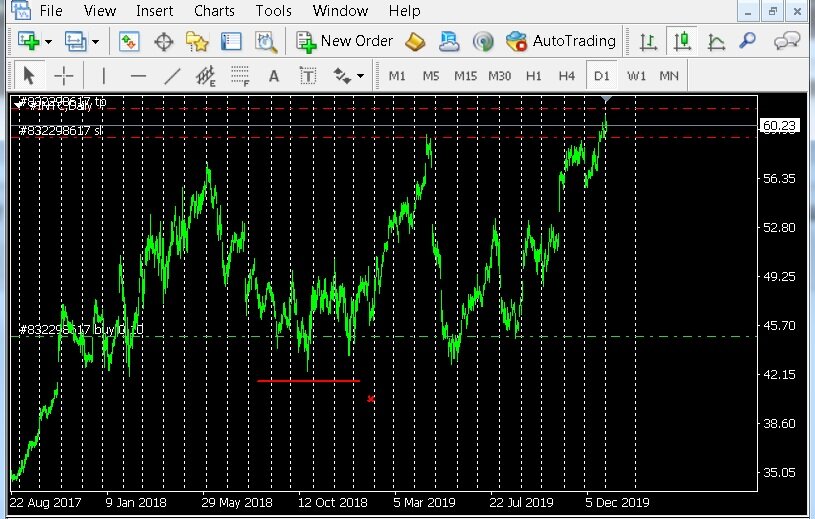The height and width of the screenshot is (519, 815).
Task: Click the red horizontal line on chart
Action: (308, 381)
